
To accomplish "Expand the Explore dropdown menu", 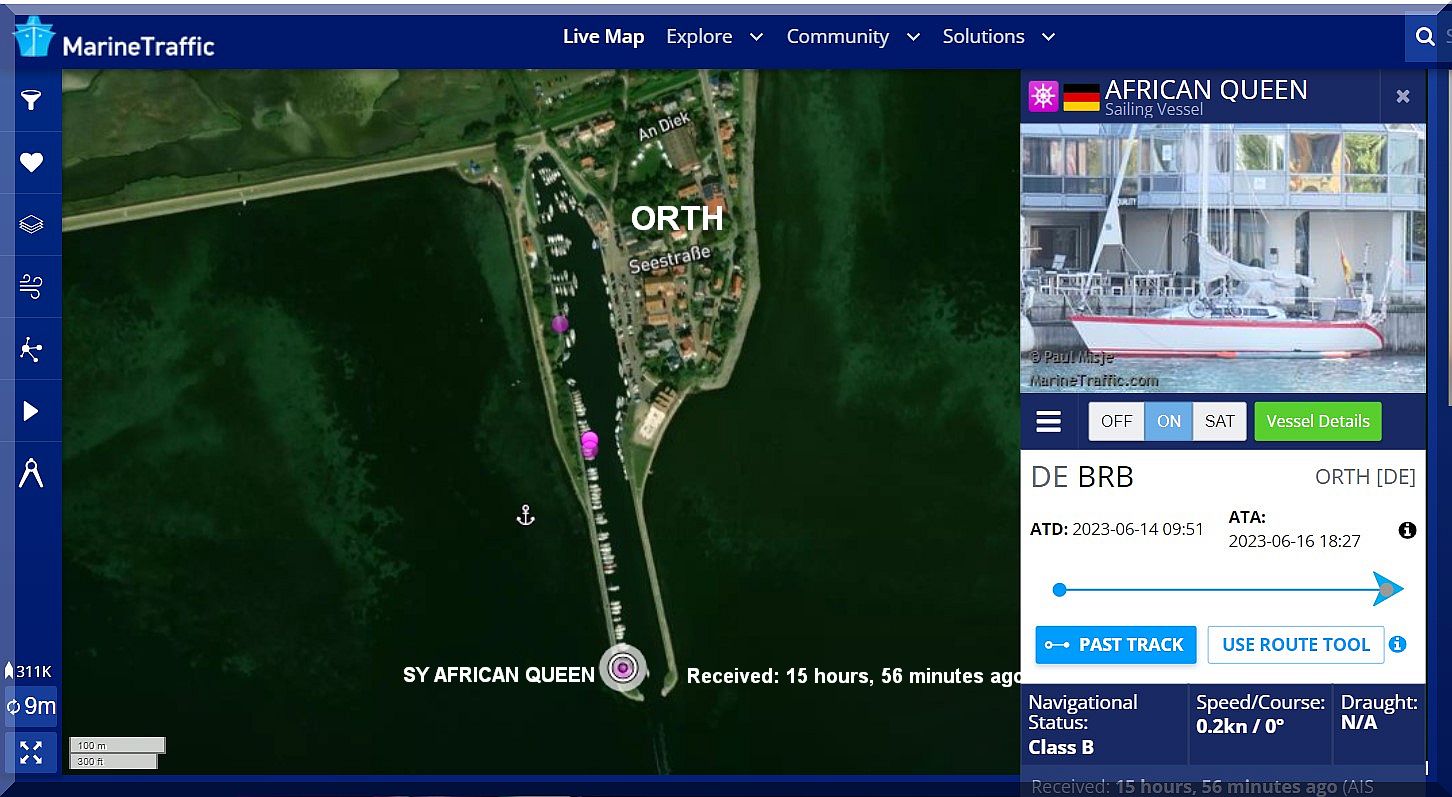I will [714, 37].
